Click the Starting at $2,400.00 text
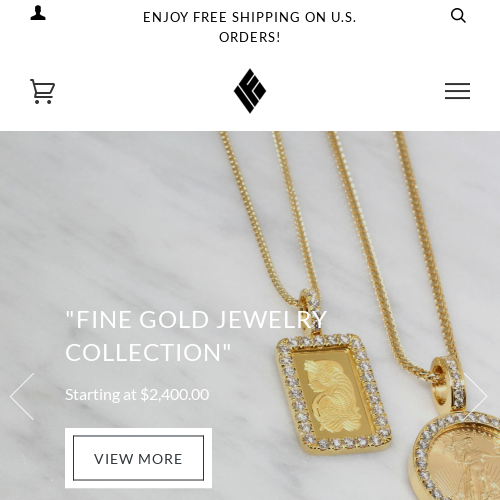Image resolution: width=500 pixels, height=500 pixels. pos(137,395)
